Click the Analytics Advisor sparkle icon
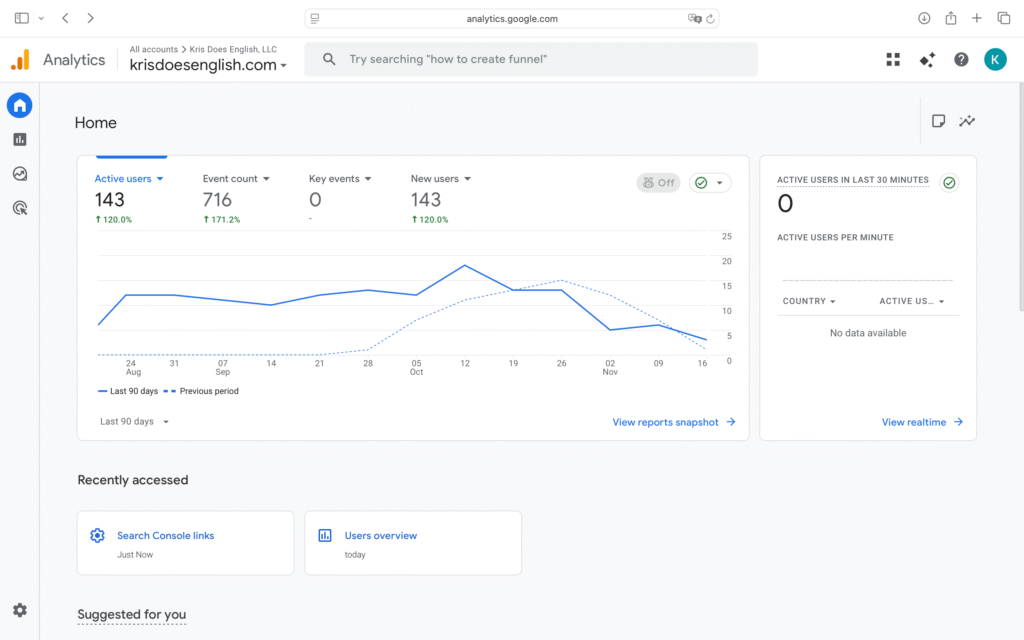 pyautogui.click(x=927, y=60)
